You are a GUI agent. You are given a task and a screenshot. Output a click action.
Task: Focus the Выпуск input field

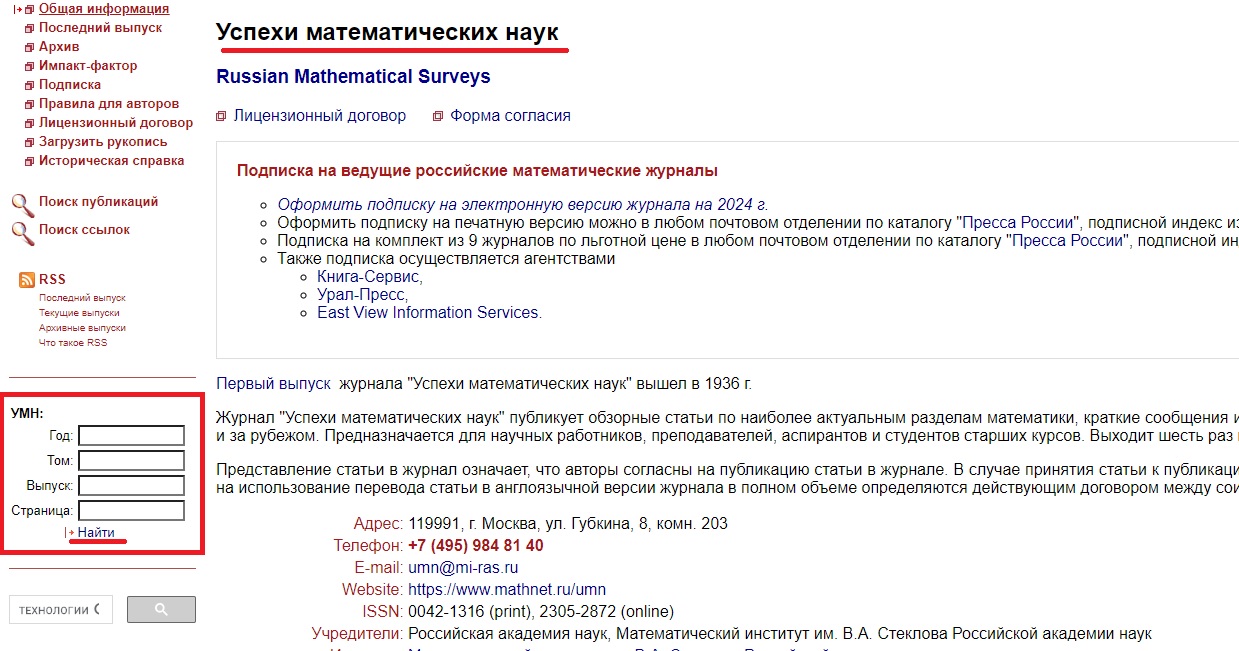tap(131, 486)
